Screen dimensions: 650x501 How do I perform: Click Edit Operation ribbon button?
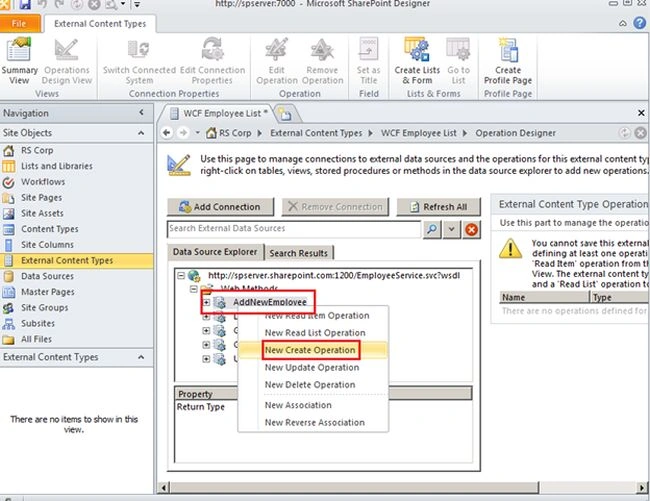click(x=276, y=61)
